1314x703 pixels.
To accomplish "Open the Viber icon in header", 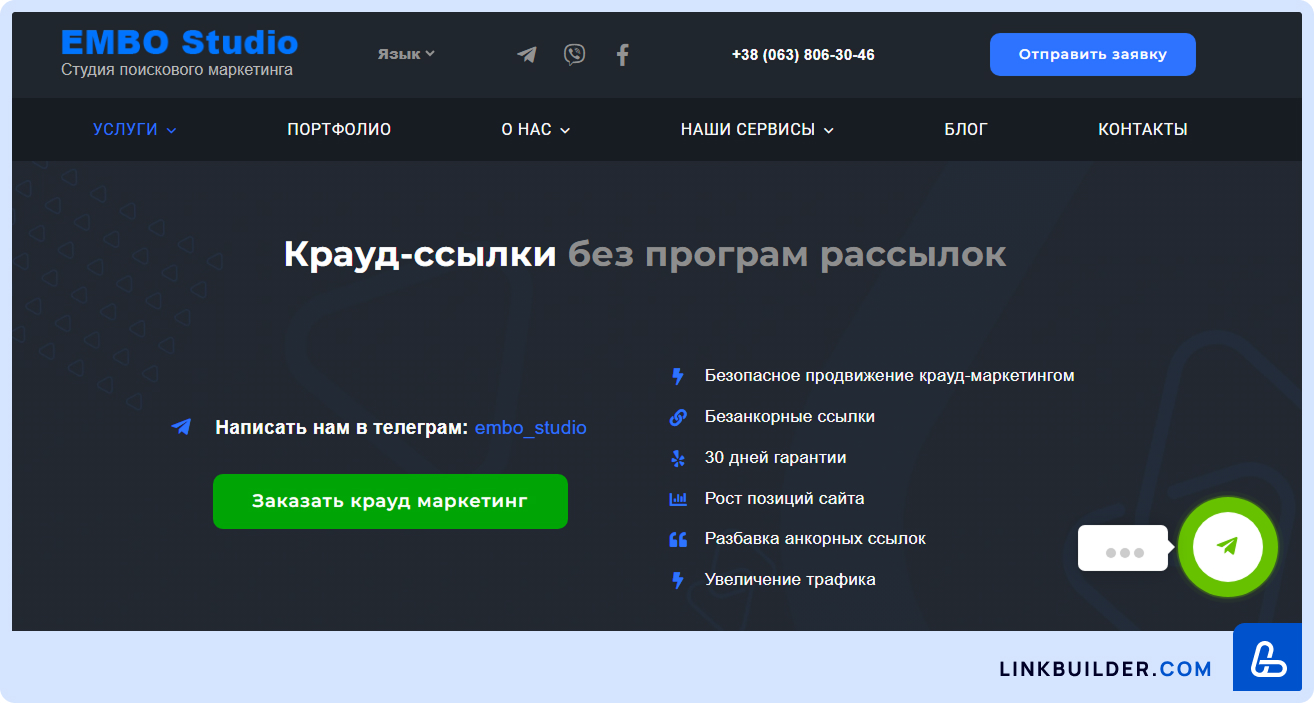I will 574,55.
